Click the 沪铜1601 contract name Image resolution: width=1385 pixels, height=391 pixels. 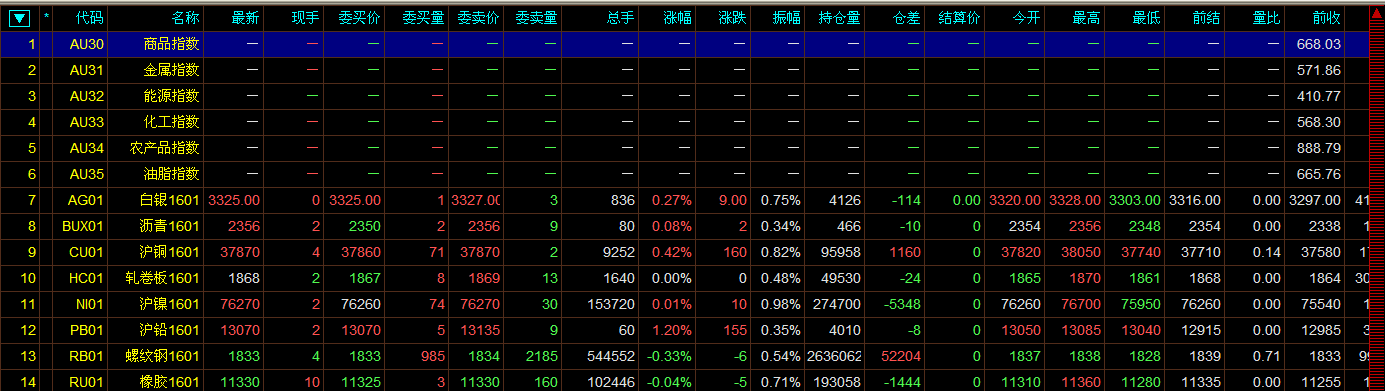click(x=170, y=252)
